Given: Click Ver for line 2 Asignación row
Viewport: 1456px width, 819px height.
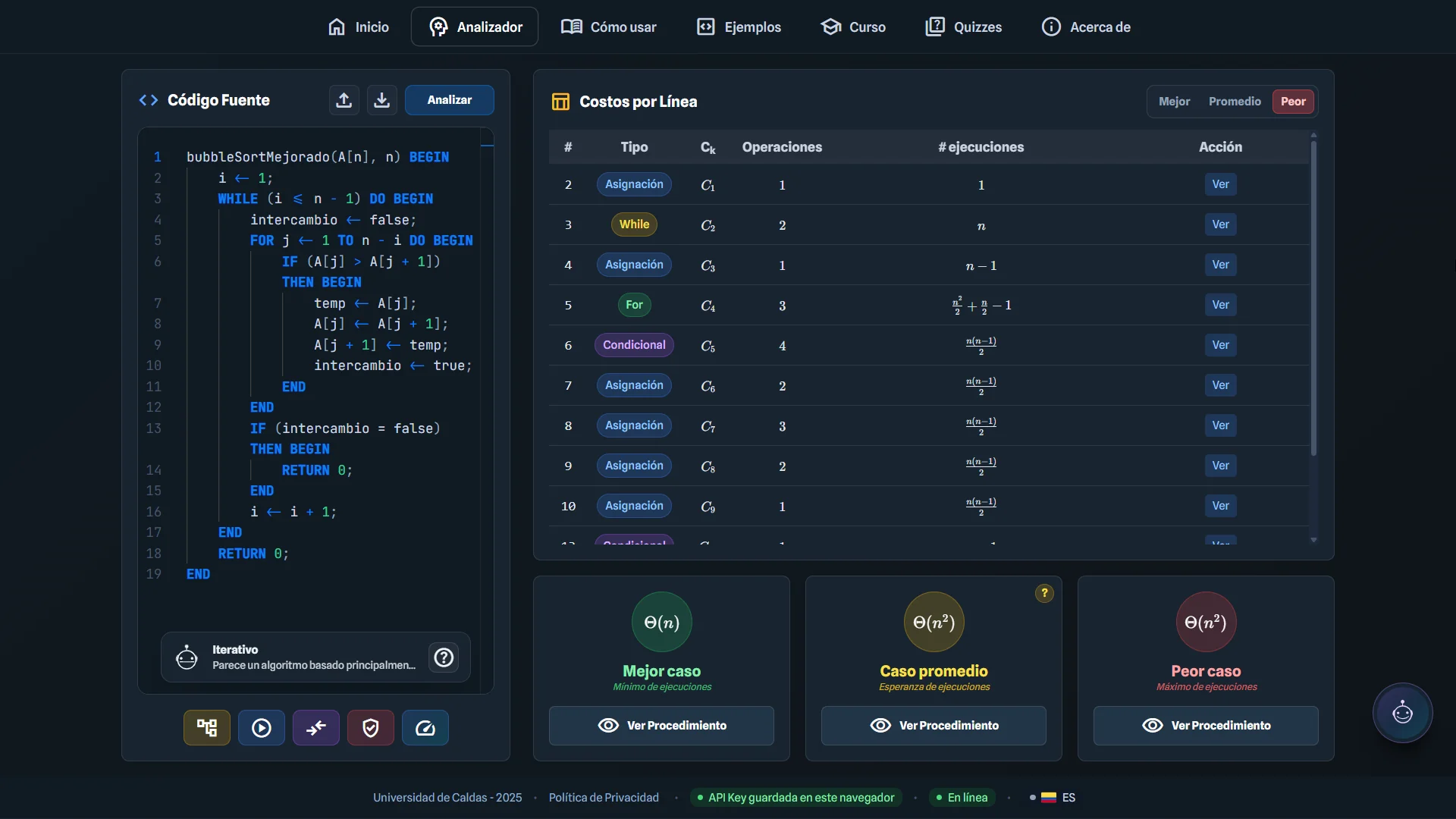Looking at the screenshot, I should click(x=1220, y=184).
